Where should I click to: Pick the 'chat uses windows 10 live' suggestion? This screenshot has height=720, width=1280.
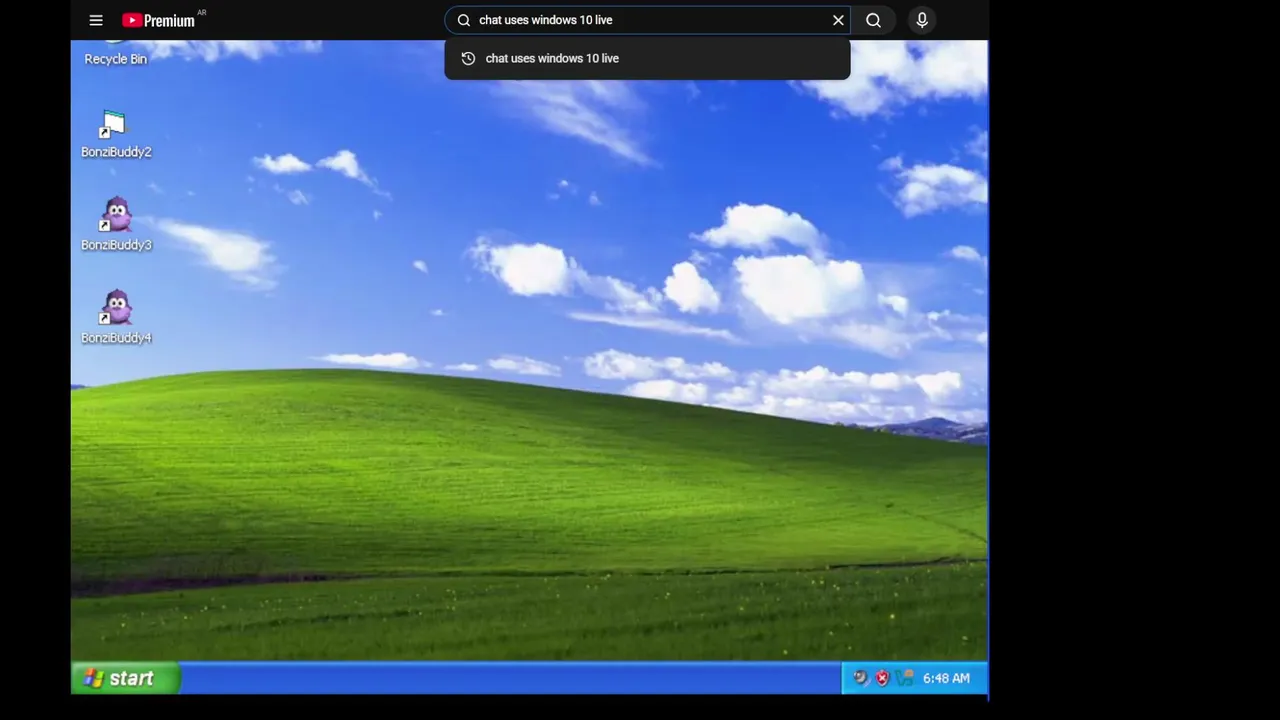(647, 58)
